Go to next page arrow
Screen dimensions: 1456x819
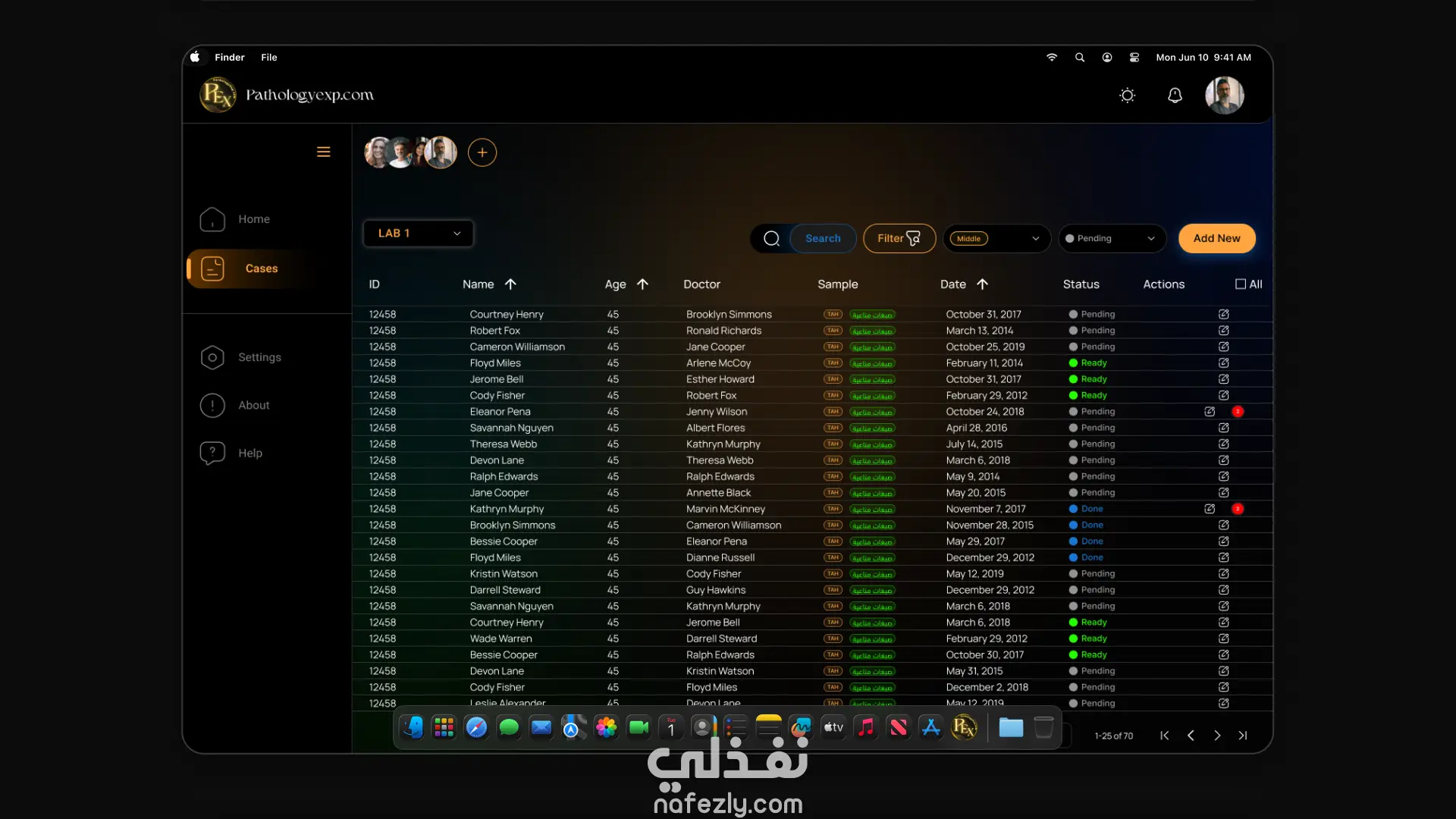click(1217, 736)
